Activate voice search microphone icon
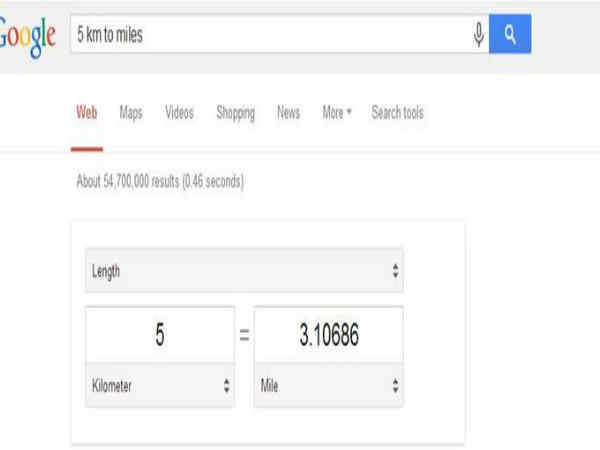This screenshot has height=450, width=600. [479, 35]
